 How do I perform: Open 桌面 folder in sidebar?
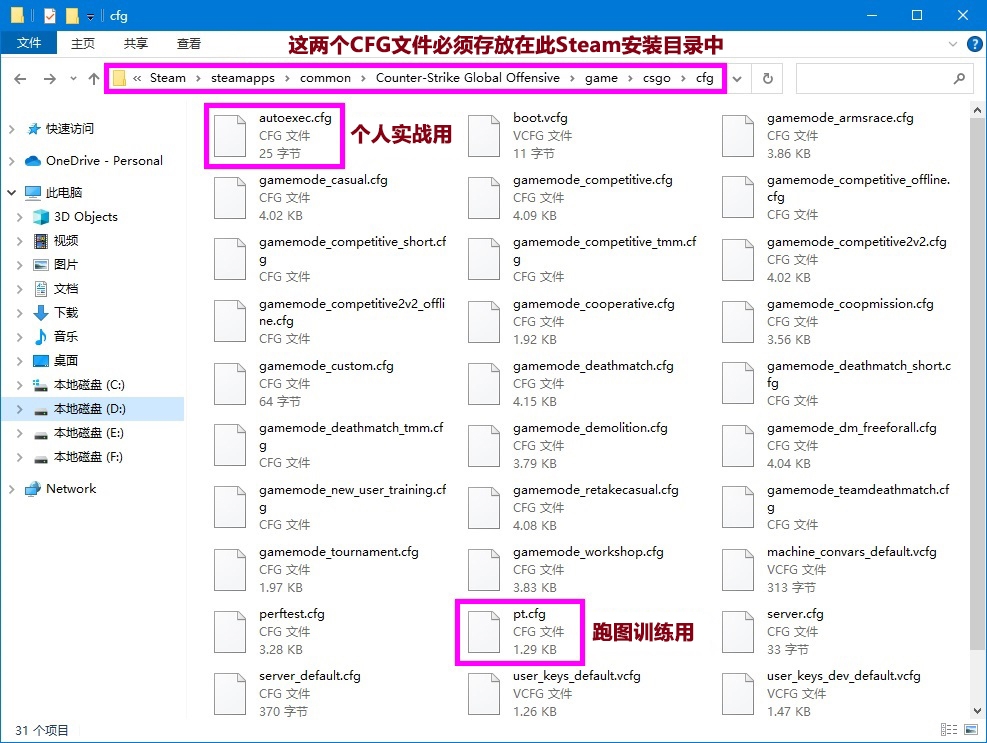[65, 360]
